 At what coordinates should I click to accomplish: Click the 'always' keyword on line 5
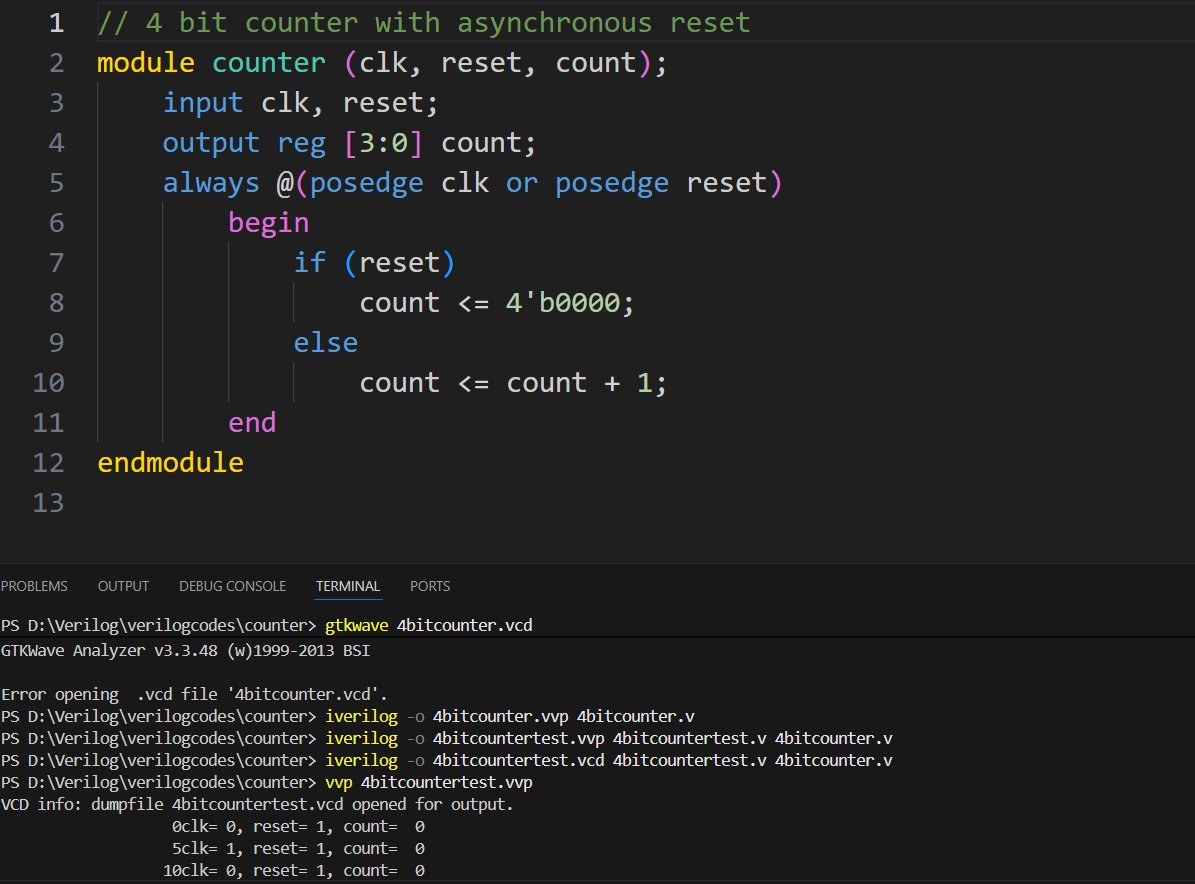(211, 183)
